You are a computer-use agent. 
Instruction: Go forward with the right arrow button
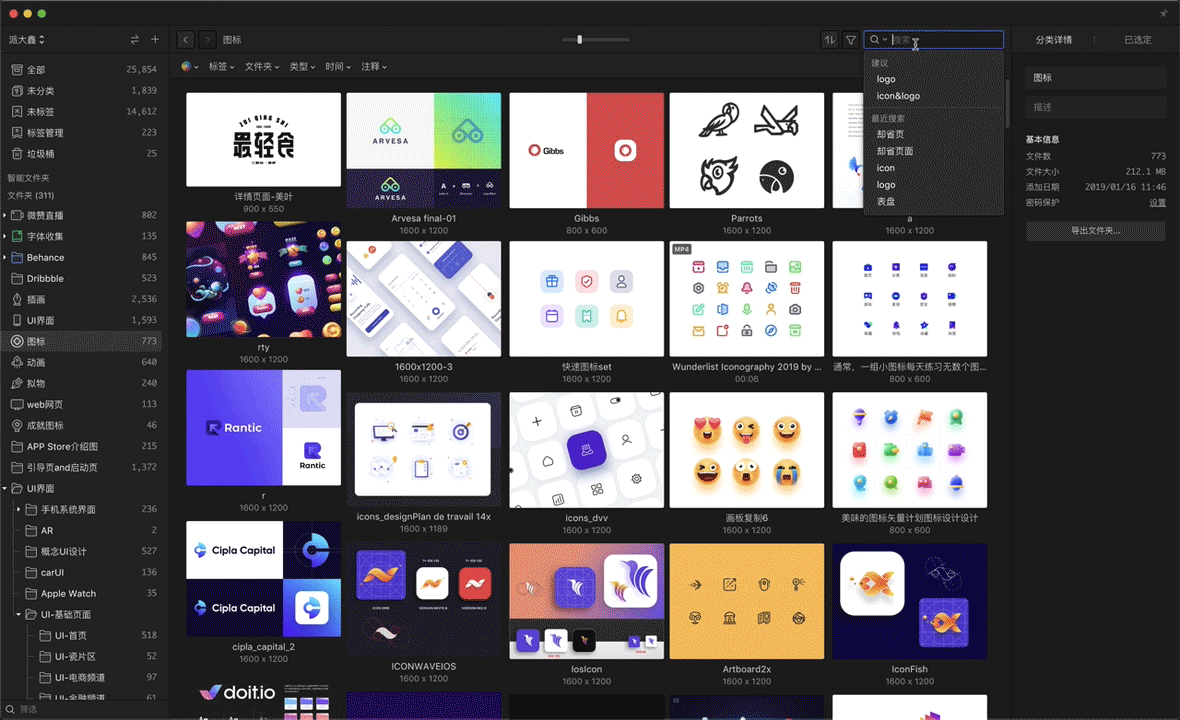coord(207,39)
